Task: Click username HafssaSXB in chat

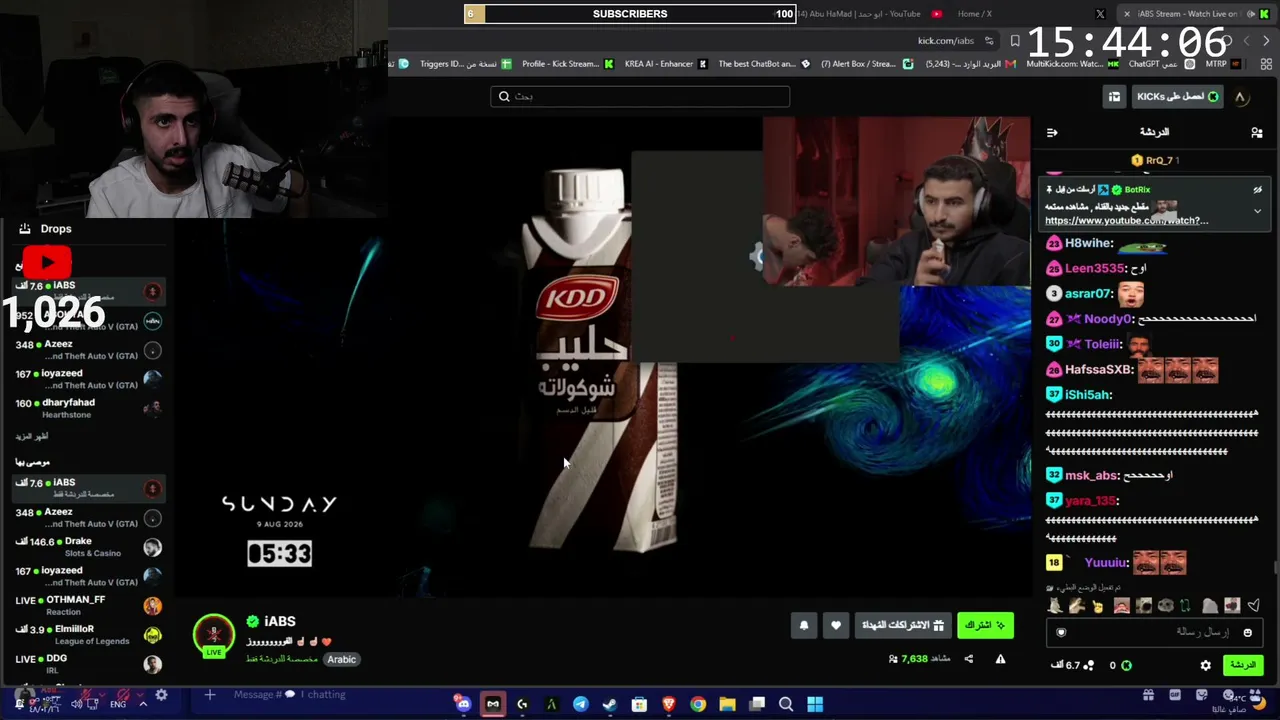Action: 1098,370
